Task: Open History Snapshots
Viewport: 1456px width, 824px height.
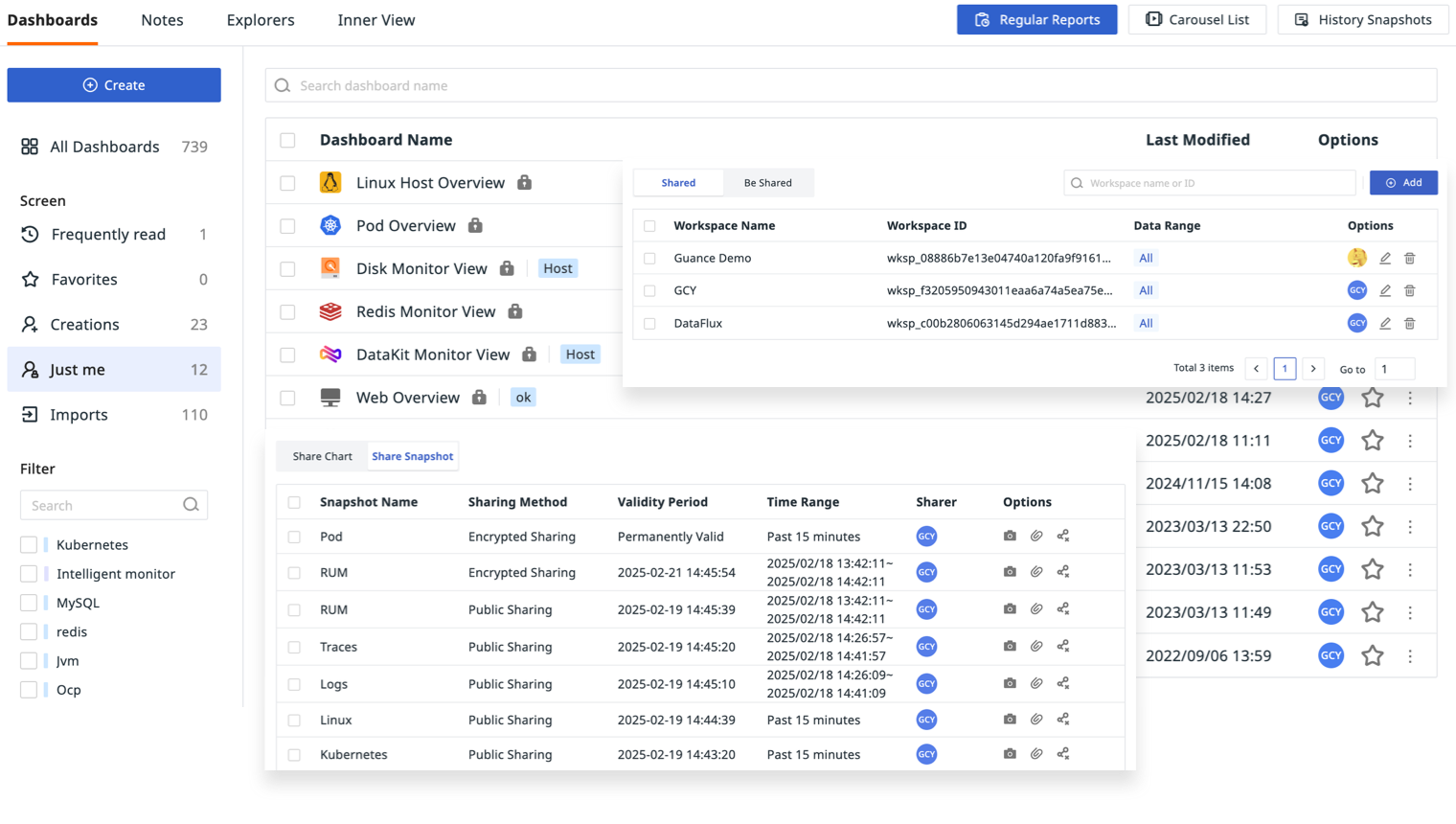Action: (1363, 19)
